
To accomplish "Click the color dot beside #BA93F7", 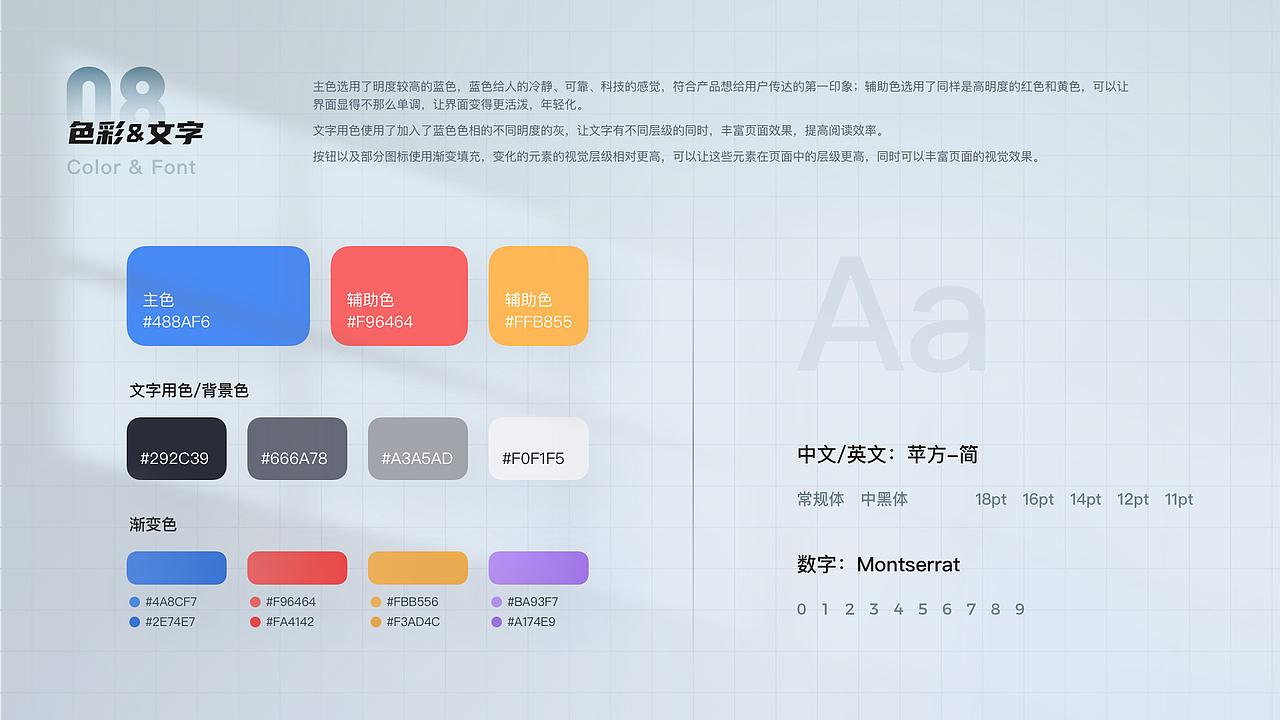I will click(x=496, y=602).
